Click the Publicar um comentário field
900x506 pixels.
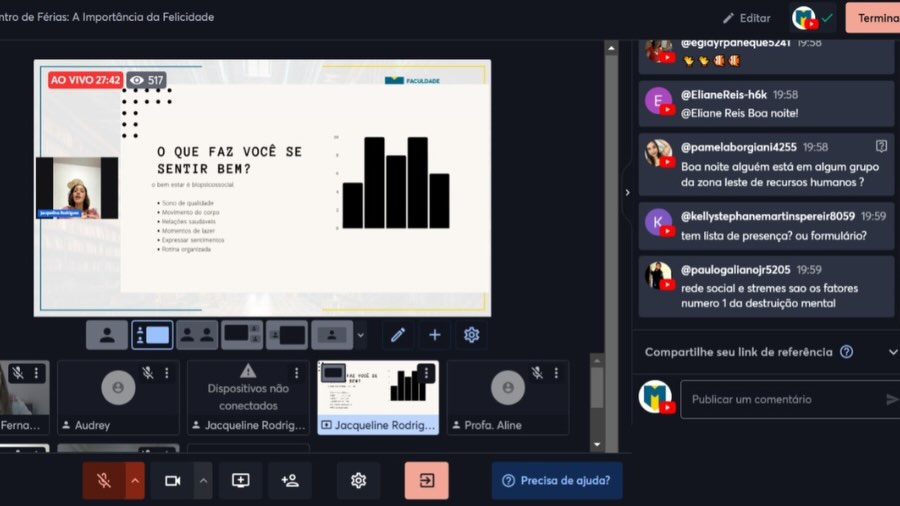point(780,399)
